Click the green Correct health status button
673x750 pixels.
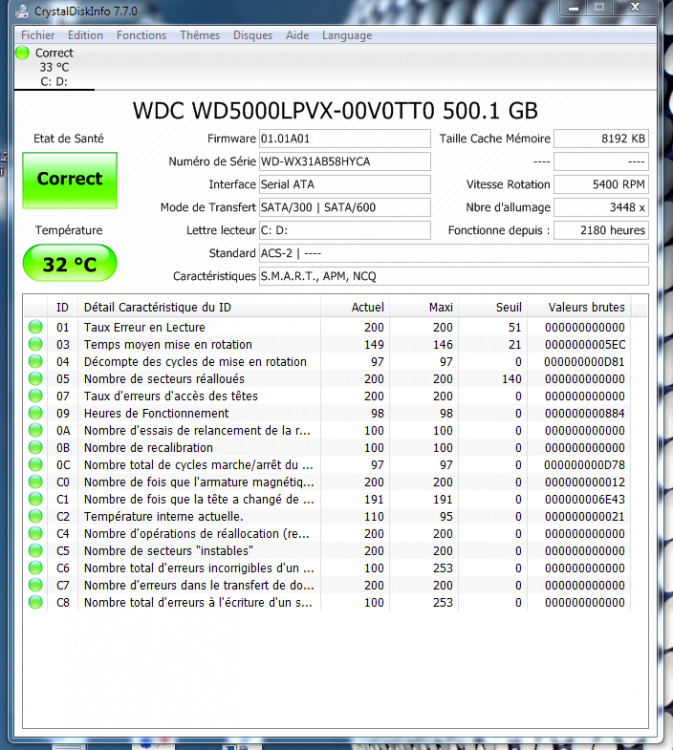click(x=69, y=180)
